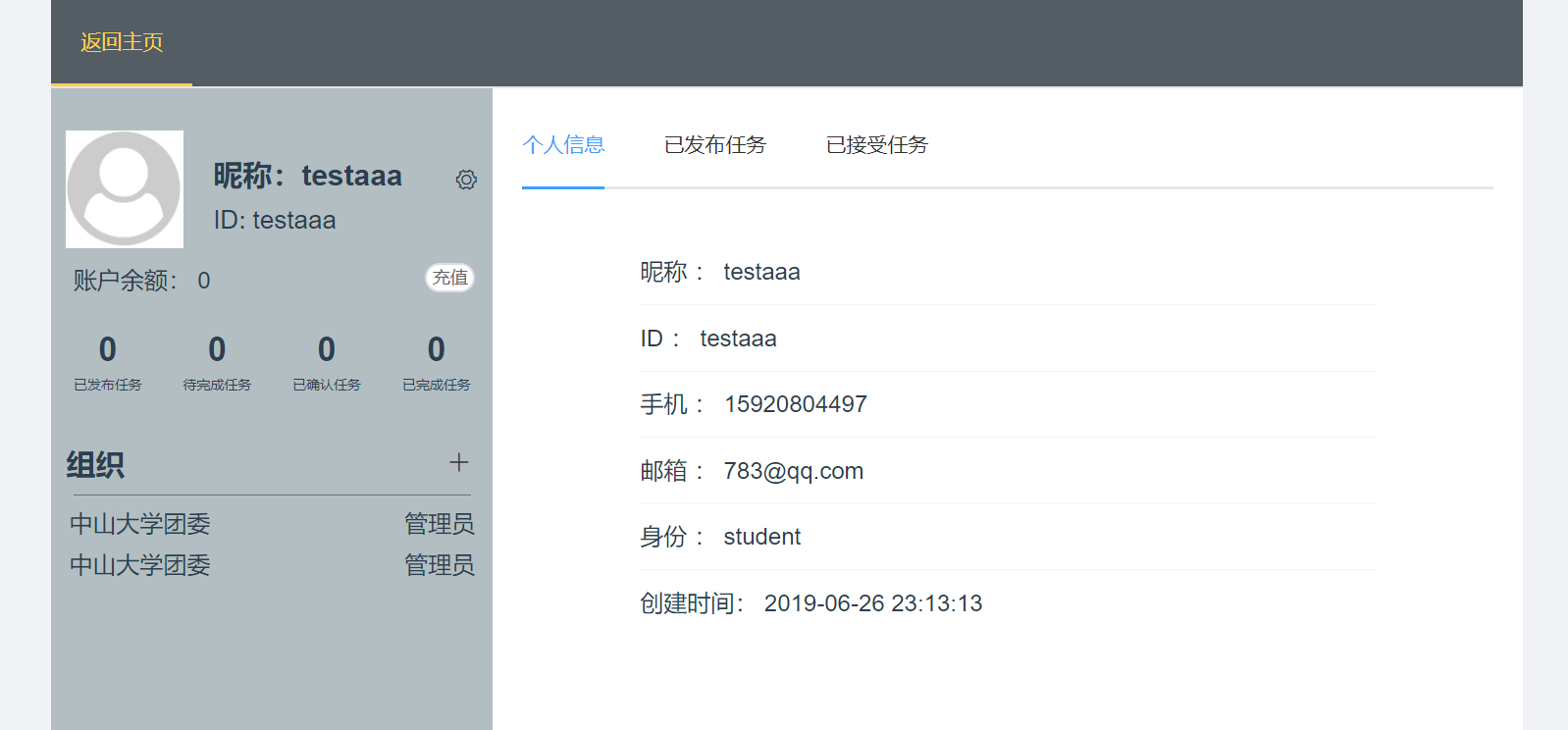Select the 已确认任务 counter

click(x=327, y=362)
